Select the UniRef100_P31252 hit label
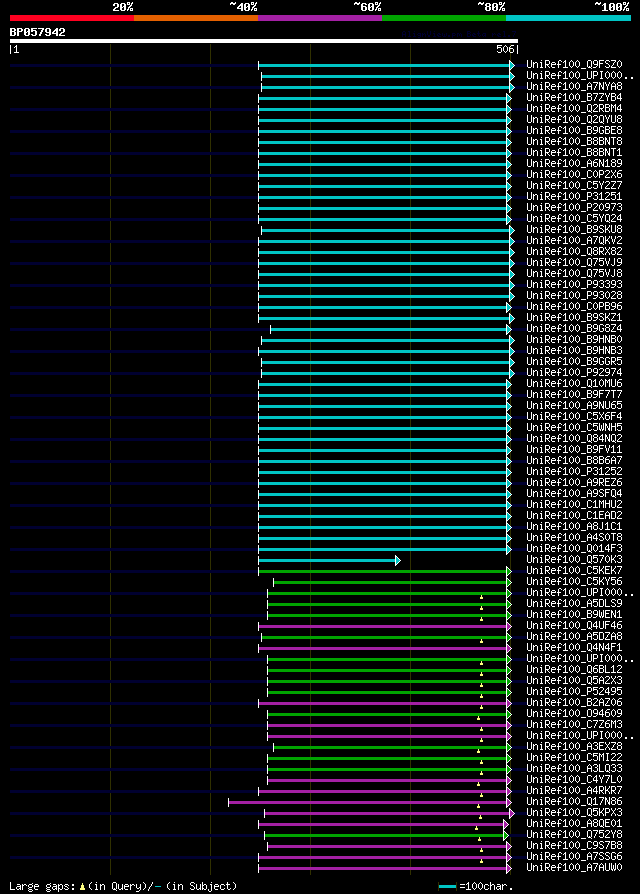 574,472
